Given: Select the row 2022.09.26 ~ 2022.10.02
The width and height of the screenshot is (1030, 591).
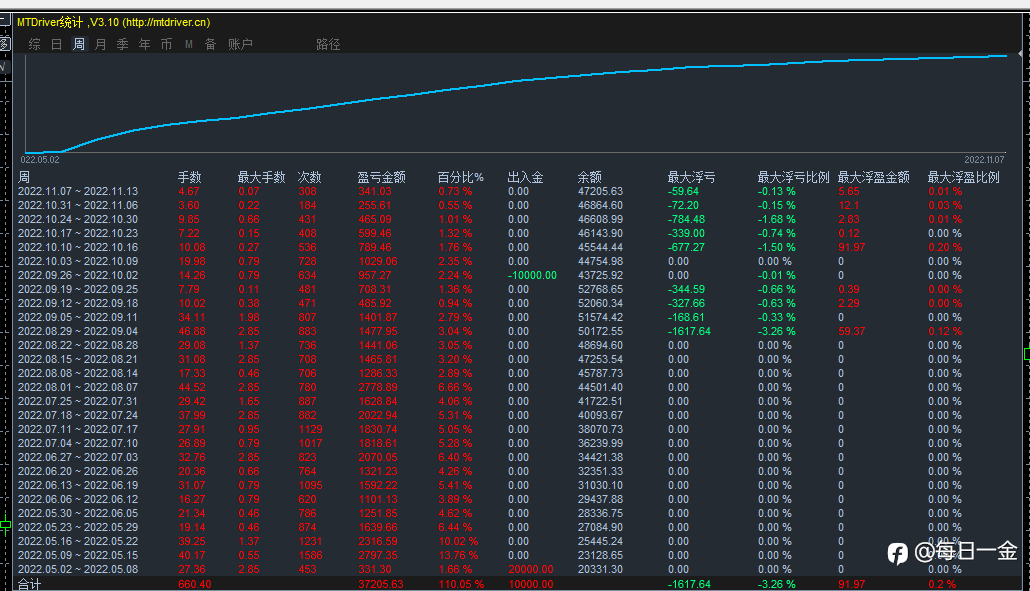Looking at the screenshot, I should coord(516,275).
